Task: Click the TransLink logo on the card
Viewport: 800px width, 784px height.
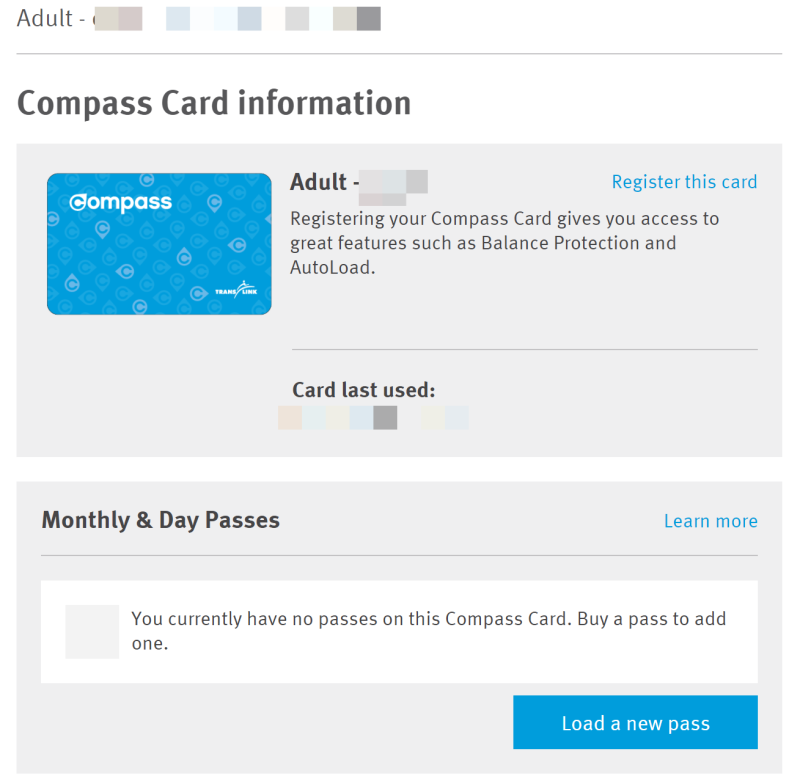Action: tap(236, 291)
